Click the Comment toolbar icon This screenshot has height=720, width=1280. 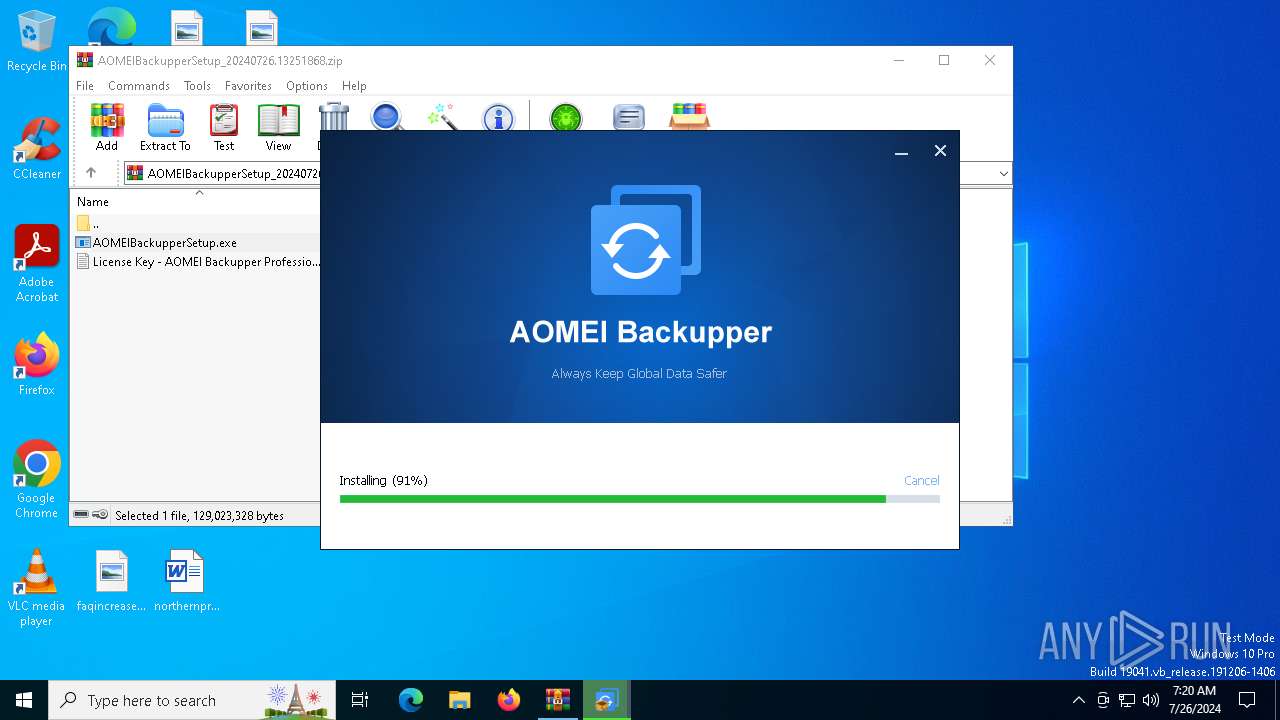[x=628, y=118]
